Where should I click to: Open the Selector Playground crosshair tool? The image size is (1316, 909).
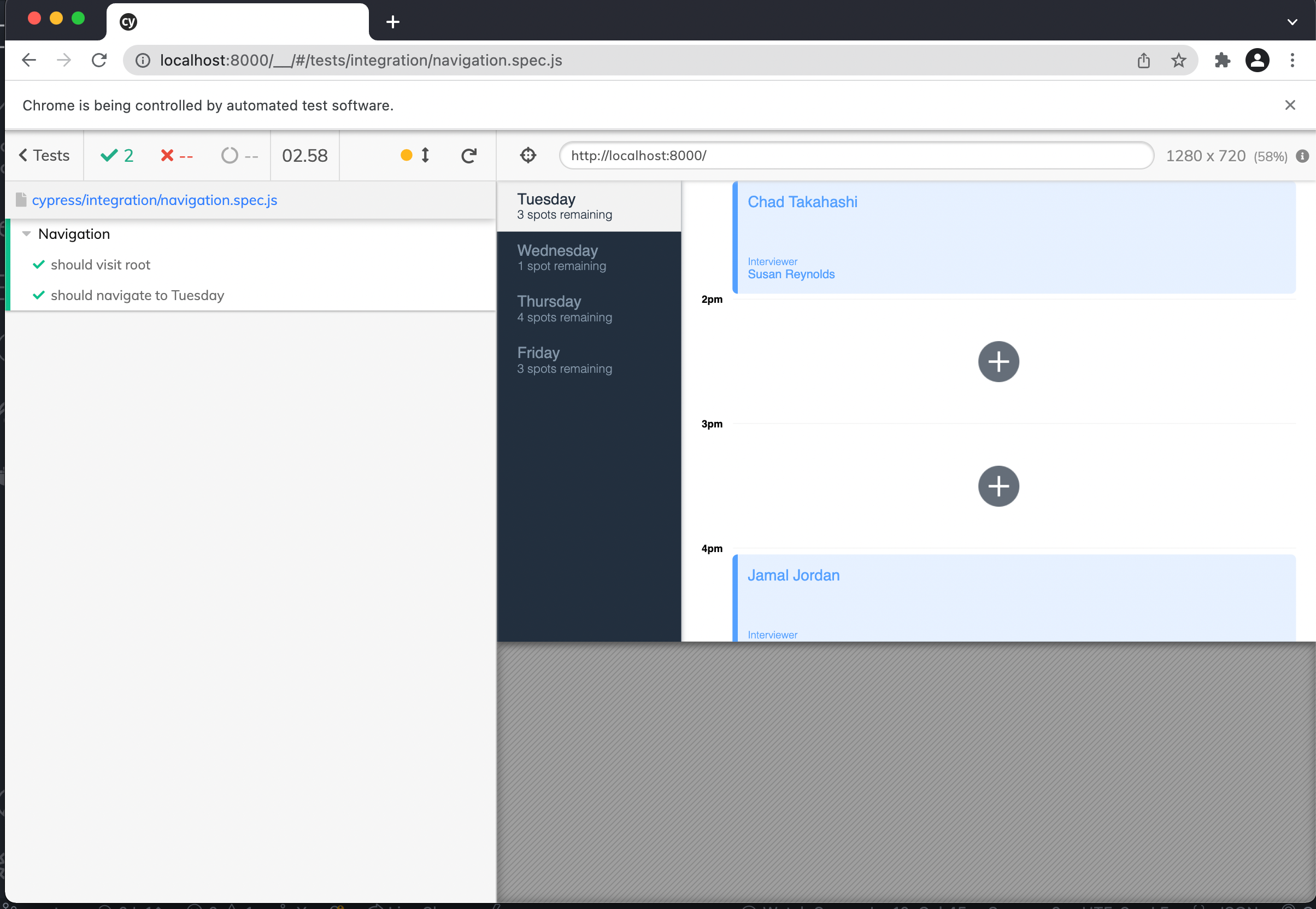pyautogui.click(x=527, y=155)
